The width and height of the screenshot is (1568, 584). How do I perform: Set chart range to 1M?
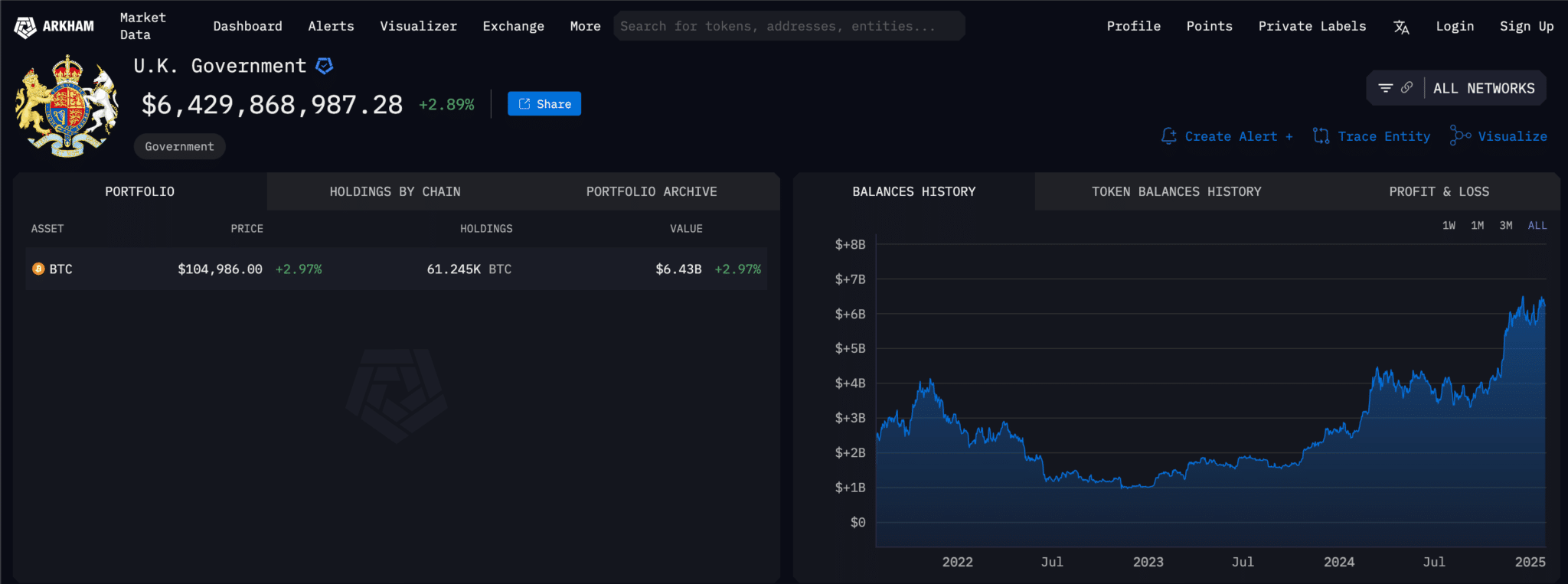point(1477,225)
